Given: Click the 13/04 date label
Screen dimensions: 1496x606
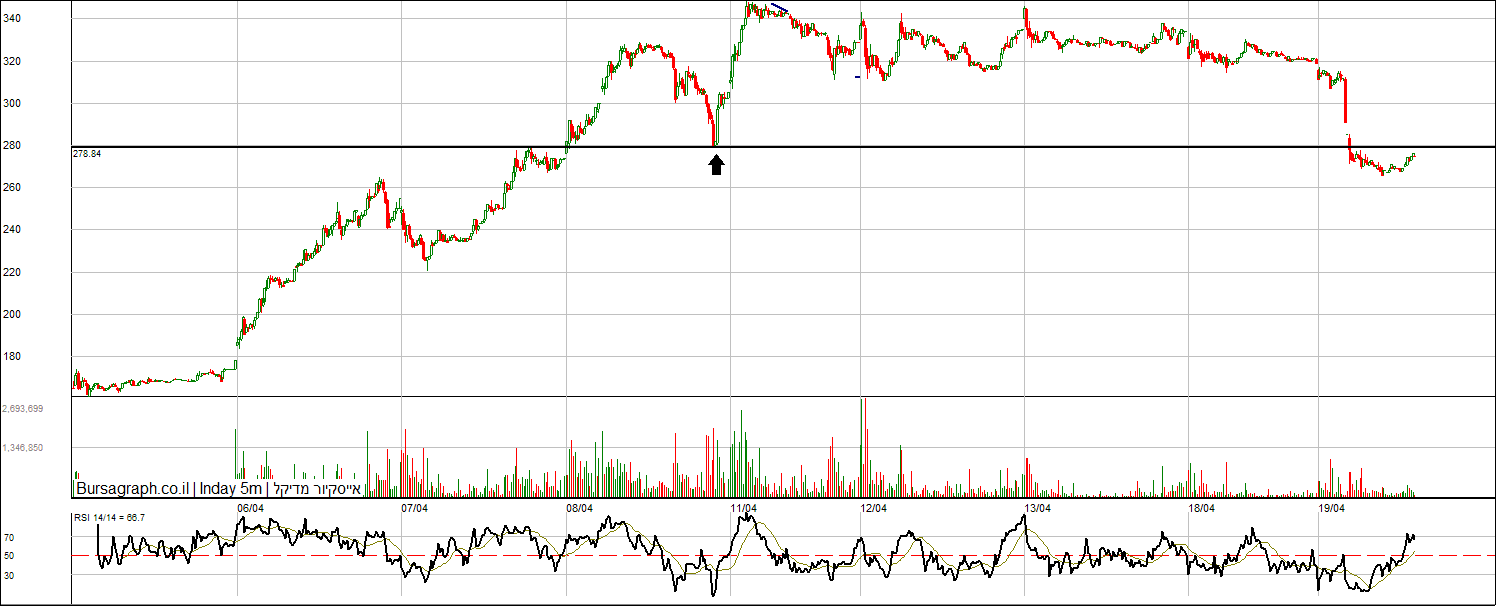Looking at the screenshot, I should (x=1038, y=508).
